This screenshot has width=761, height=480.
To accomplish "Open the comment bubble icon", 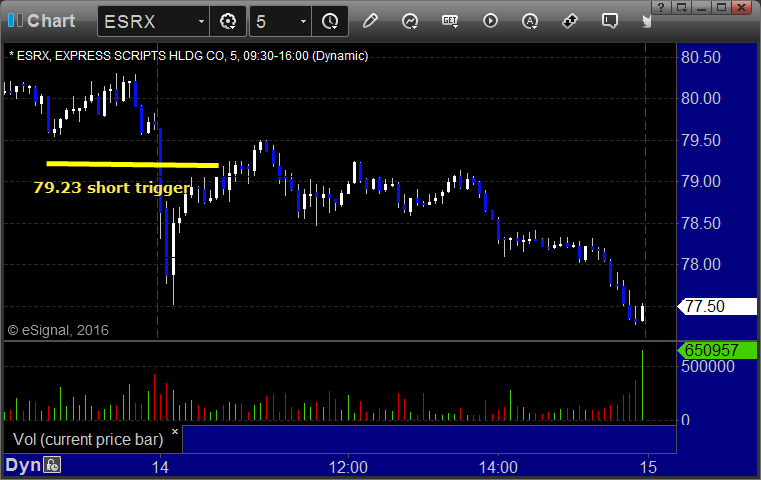I will coord(610,21).
